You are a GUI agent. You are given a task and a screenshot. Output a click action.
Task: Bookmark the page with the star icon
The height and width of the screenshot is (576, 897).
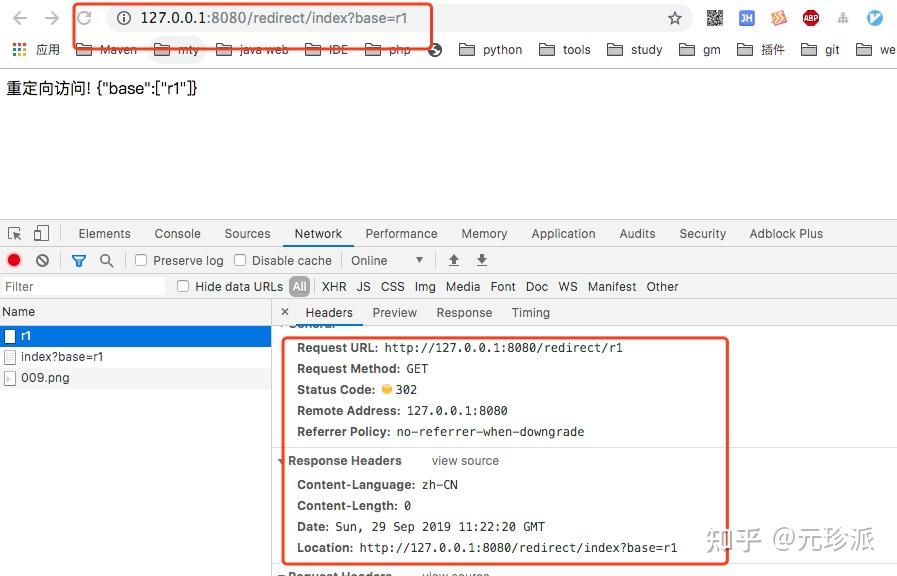(675, 17)
